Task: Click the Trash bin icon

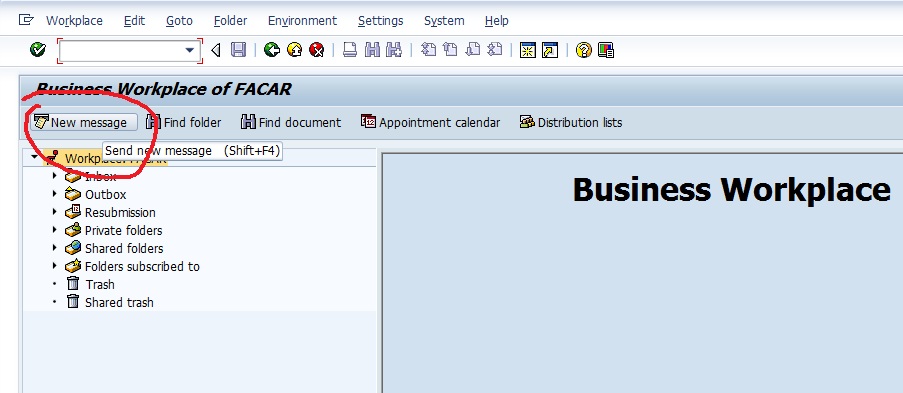Action: pyautogui.click(x=73, y=284)
